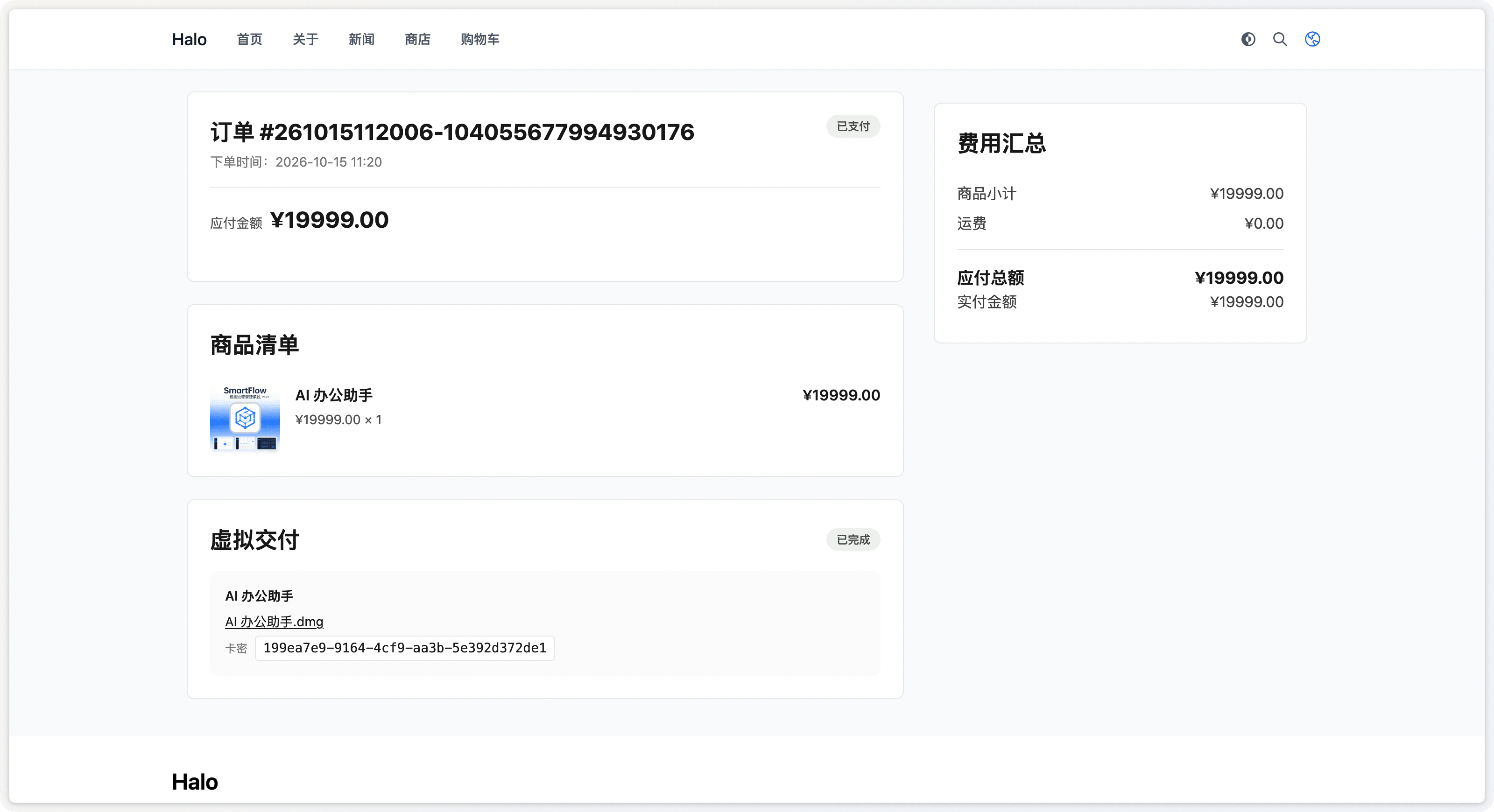Click the SmartFlow product thumbnail
Screen dimensions: 1494x812
(245, 419)
